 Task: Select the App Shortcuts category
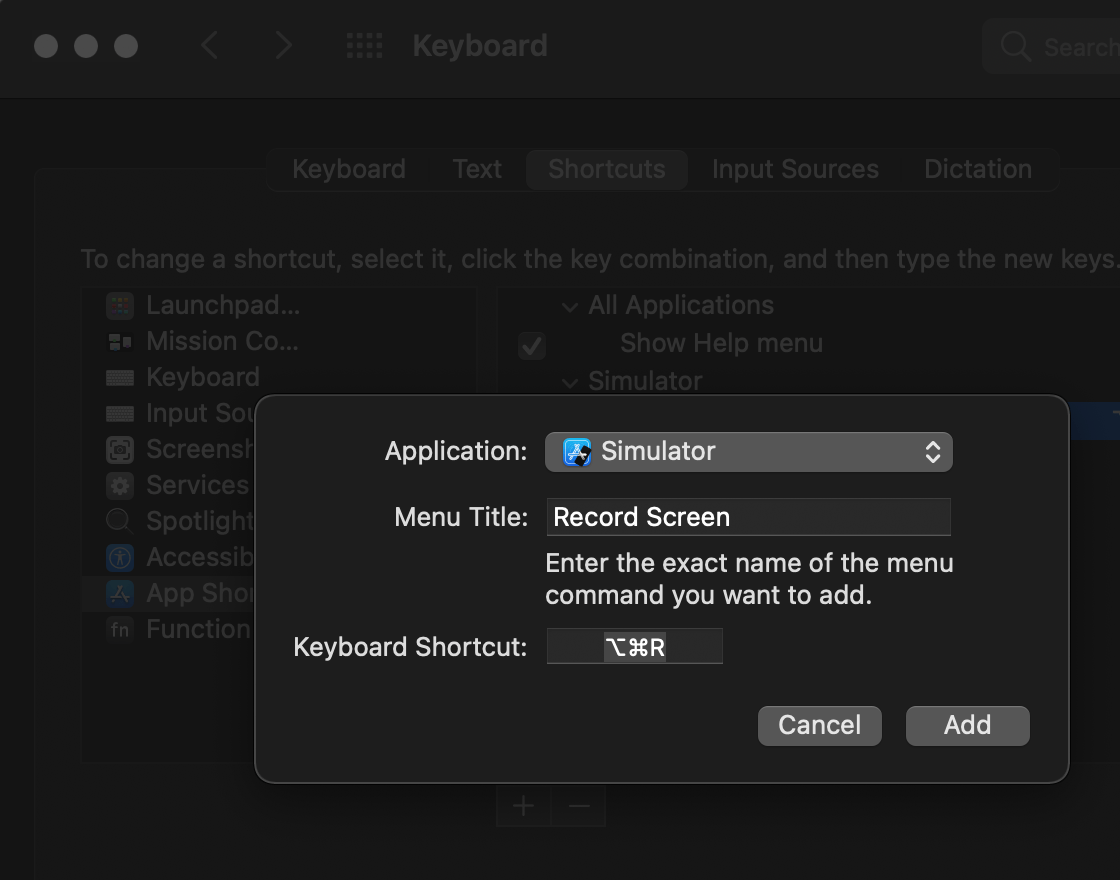(x=120, y=593)
